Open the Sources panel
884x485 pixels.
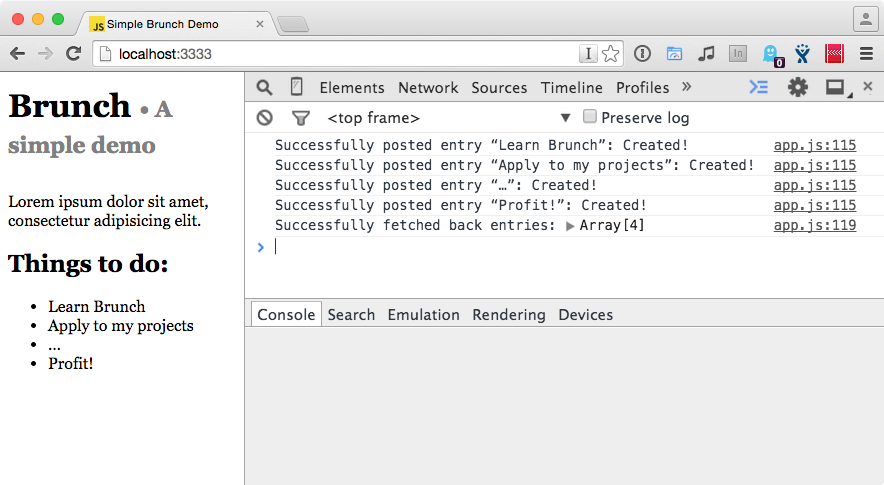[x=499, y=87]
